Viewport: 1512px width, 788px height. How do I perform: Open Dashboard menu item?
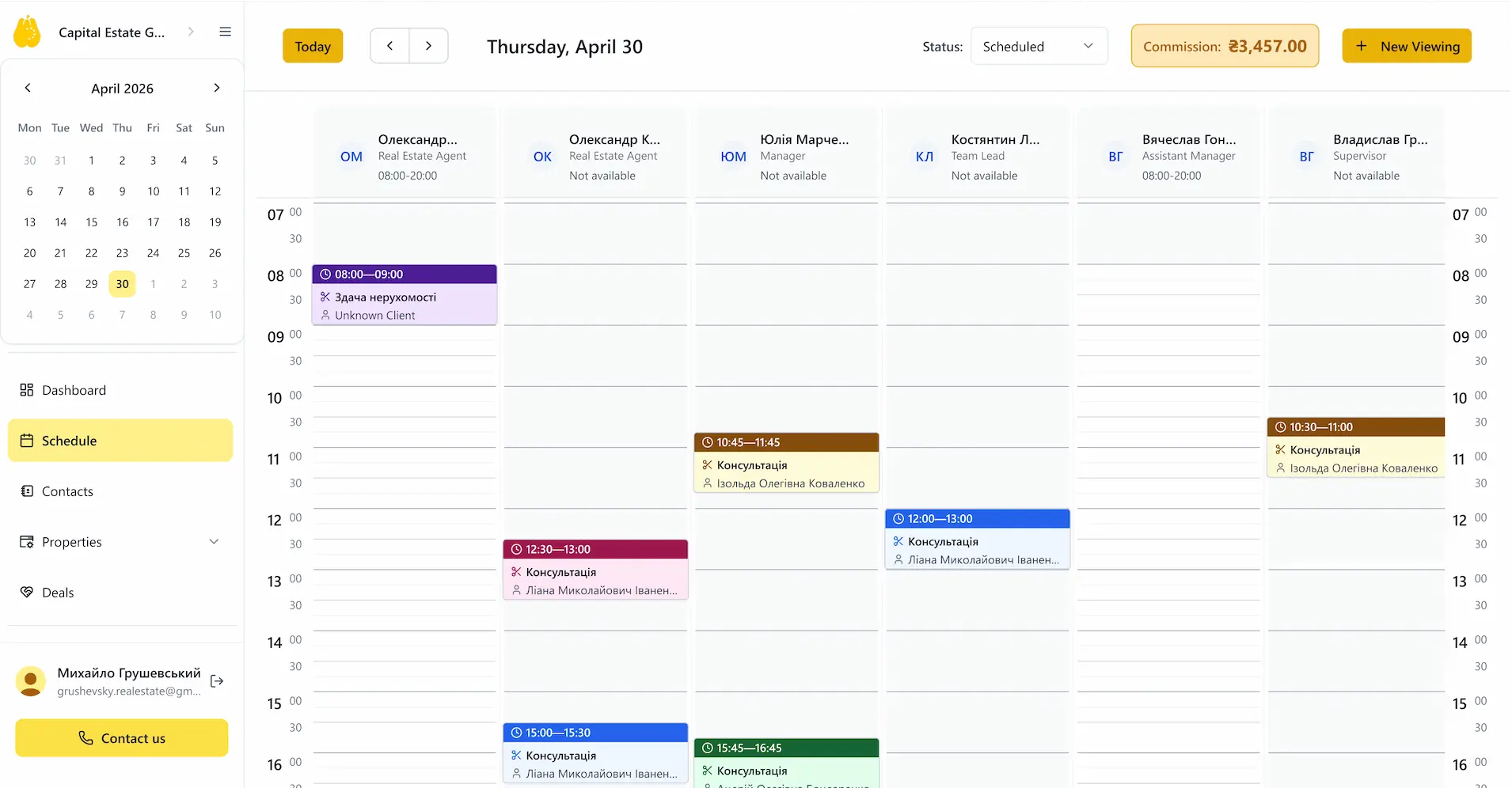pos(120,390)
